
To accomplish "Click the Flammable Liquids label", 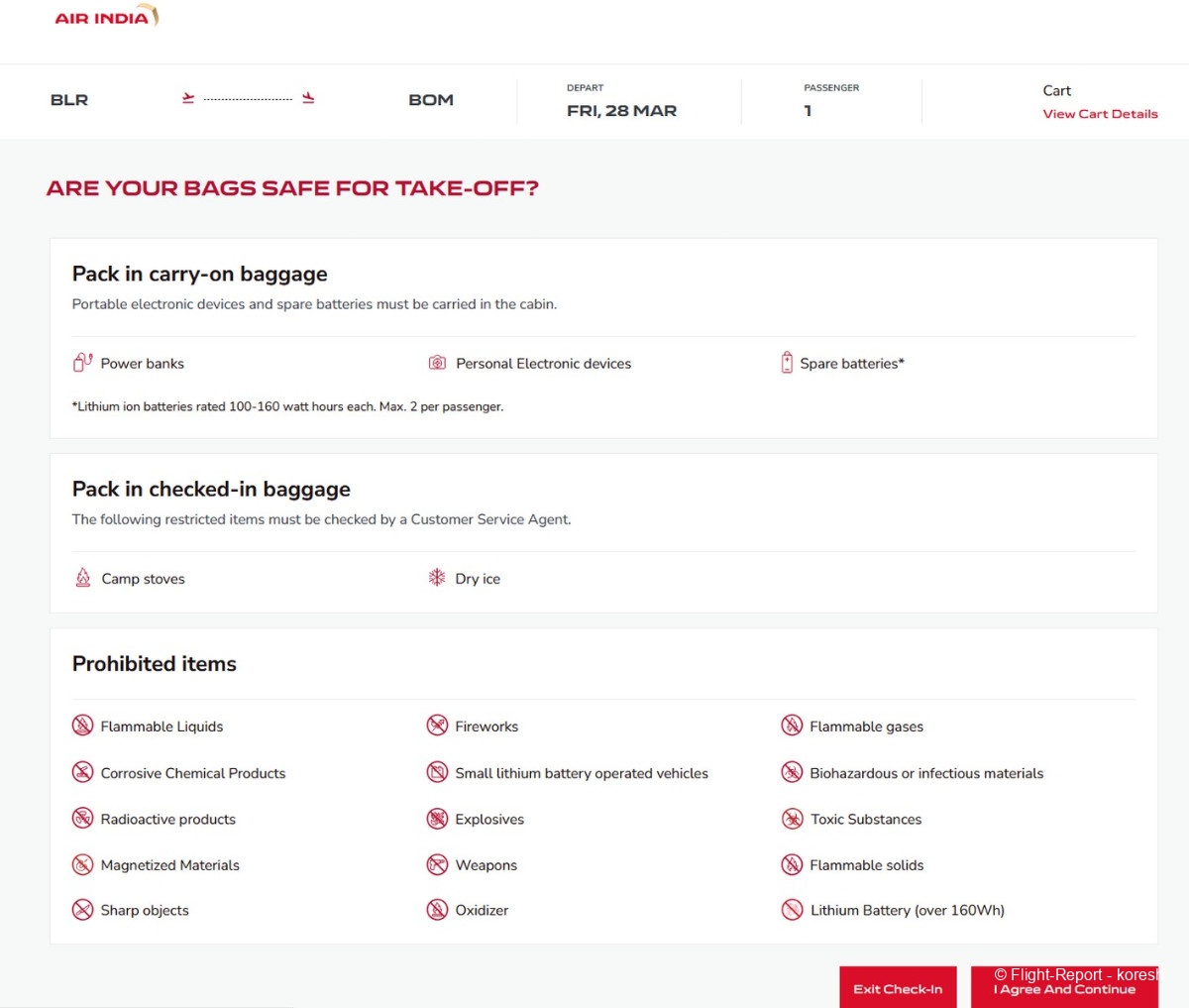I will pos(162,727).
